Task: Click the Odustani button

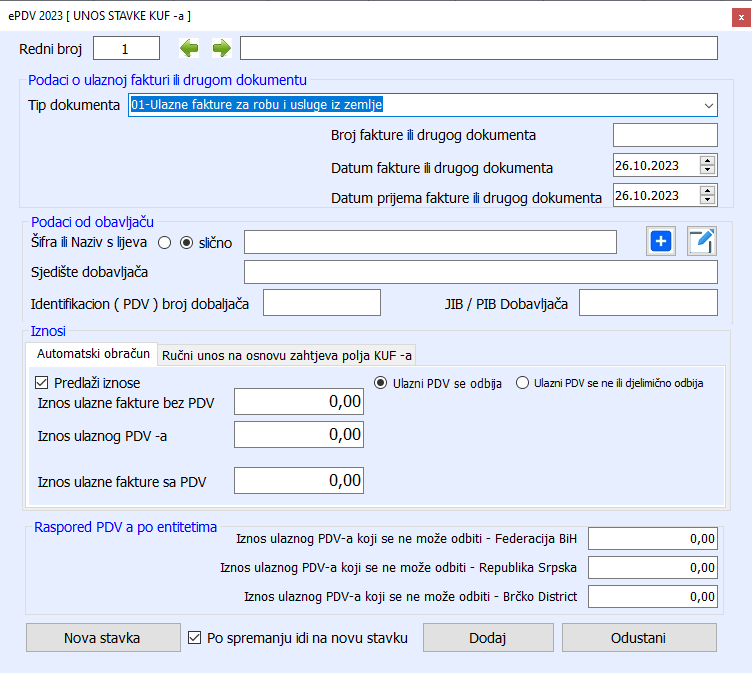Action: click(639, 638)
